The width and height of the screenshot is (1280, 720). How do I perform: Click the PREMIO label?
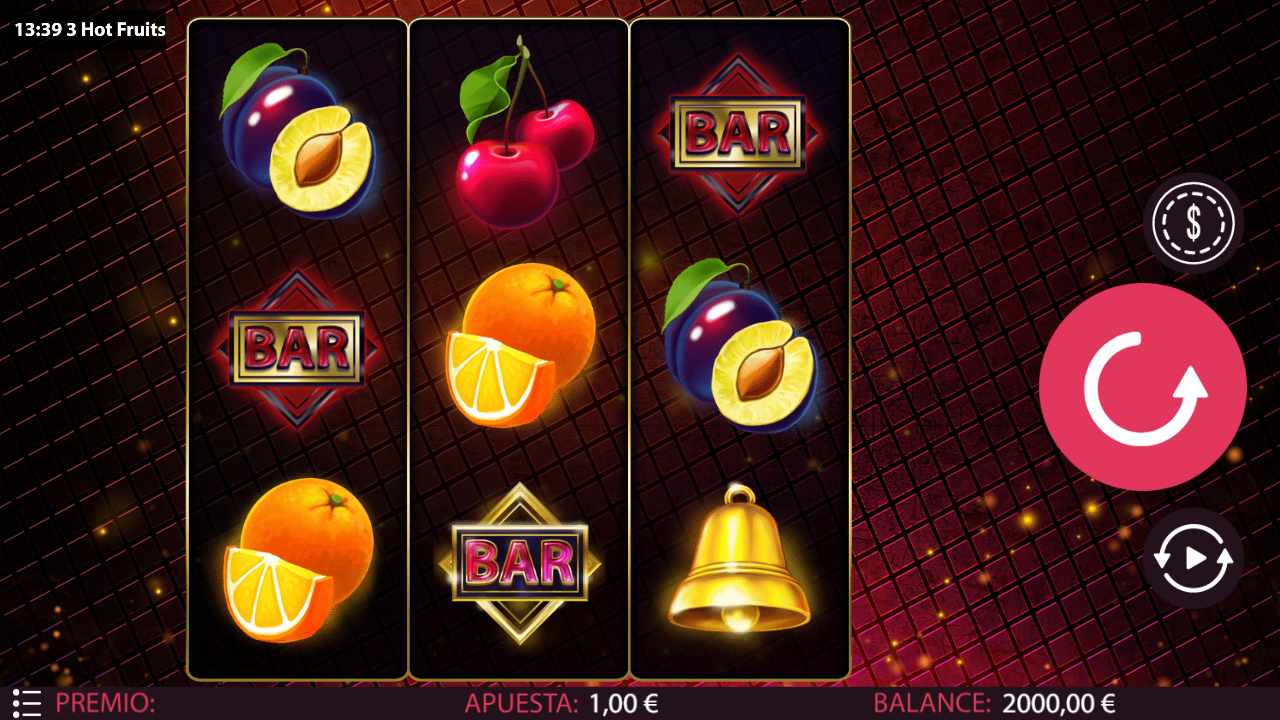point(105,703)
